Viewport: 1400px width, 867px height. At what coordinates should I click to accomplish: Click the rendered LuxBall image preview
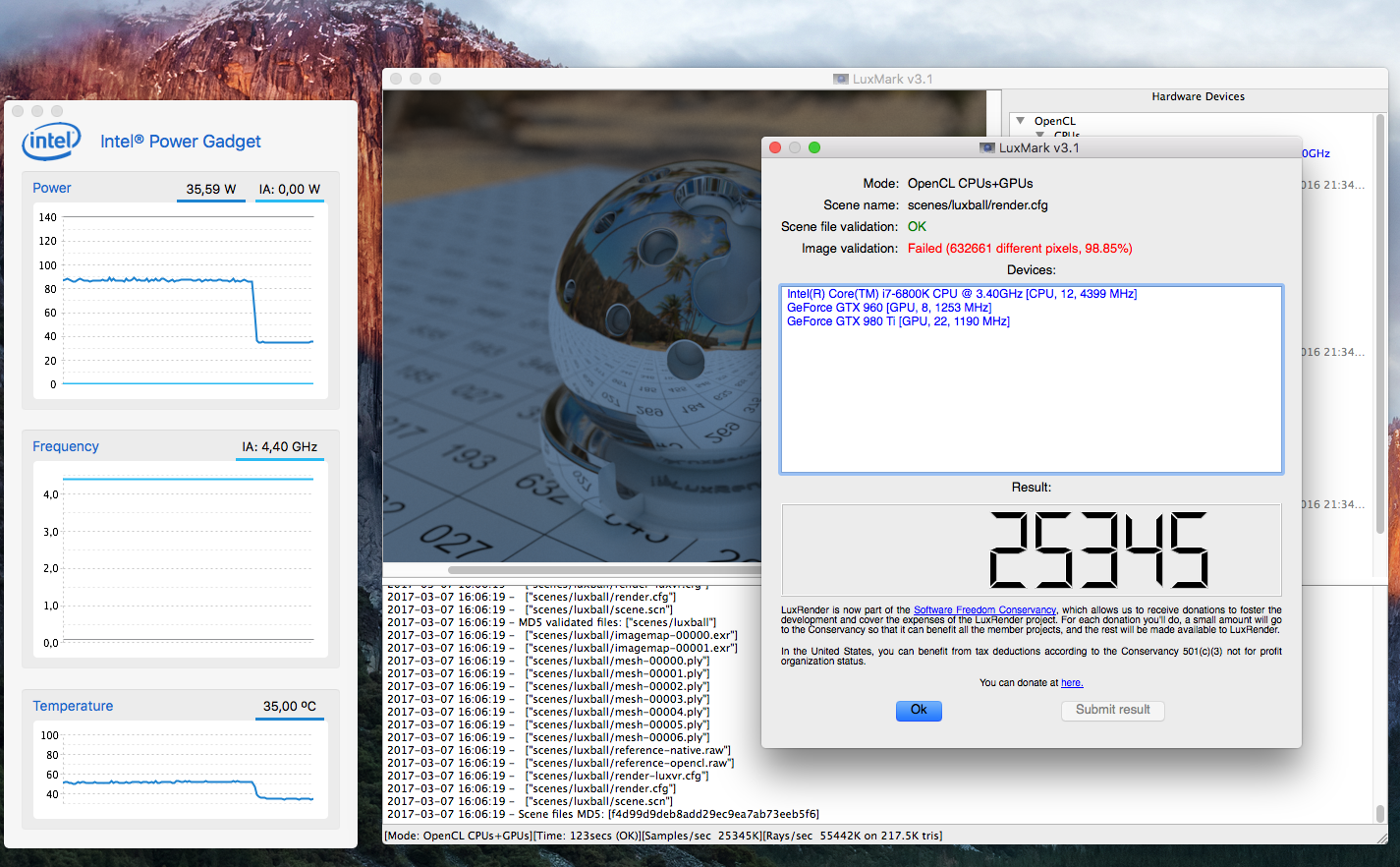[572, 326]
